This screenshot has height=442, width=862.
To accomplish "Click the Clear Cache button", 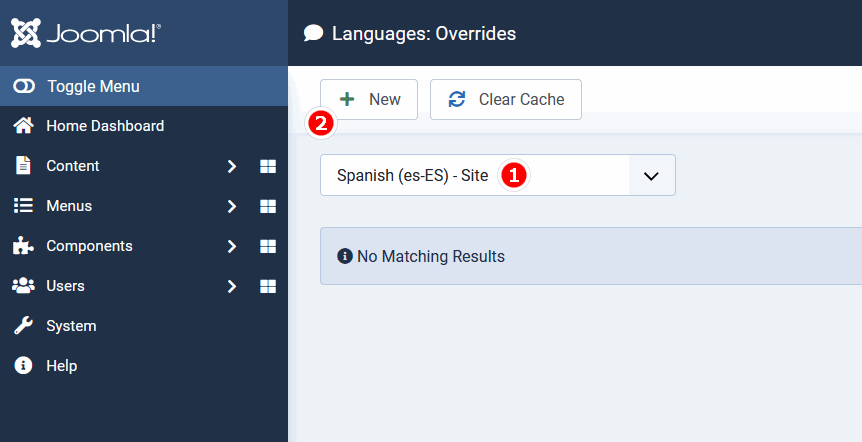I will point(506,100).
